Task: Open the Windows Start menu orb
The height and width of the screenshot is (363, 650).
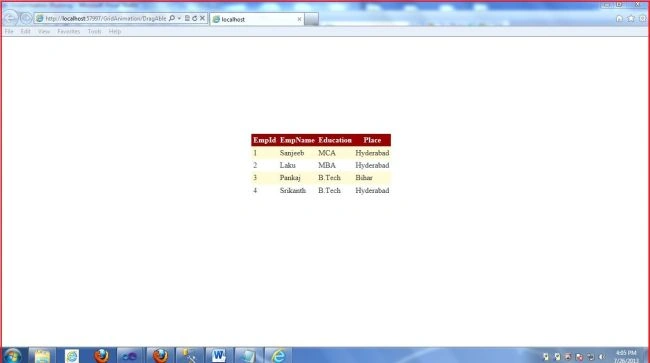Action: (x=12, y=356)
